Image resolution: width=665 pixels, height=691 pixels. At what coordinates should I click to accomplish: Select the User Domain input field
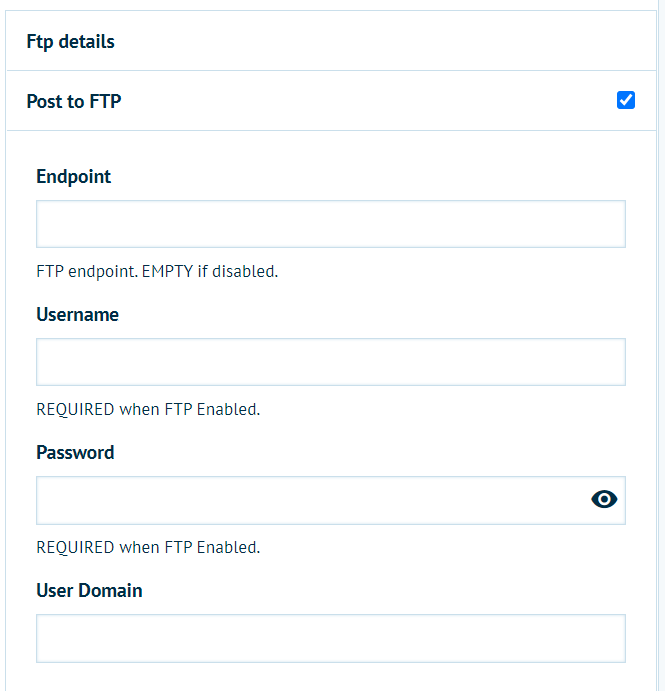click(330, 638)
